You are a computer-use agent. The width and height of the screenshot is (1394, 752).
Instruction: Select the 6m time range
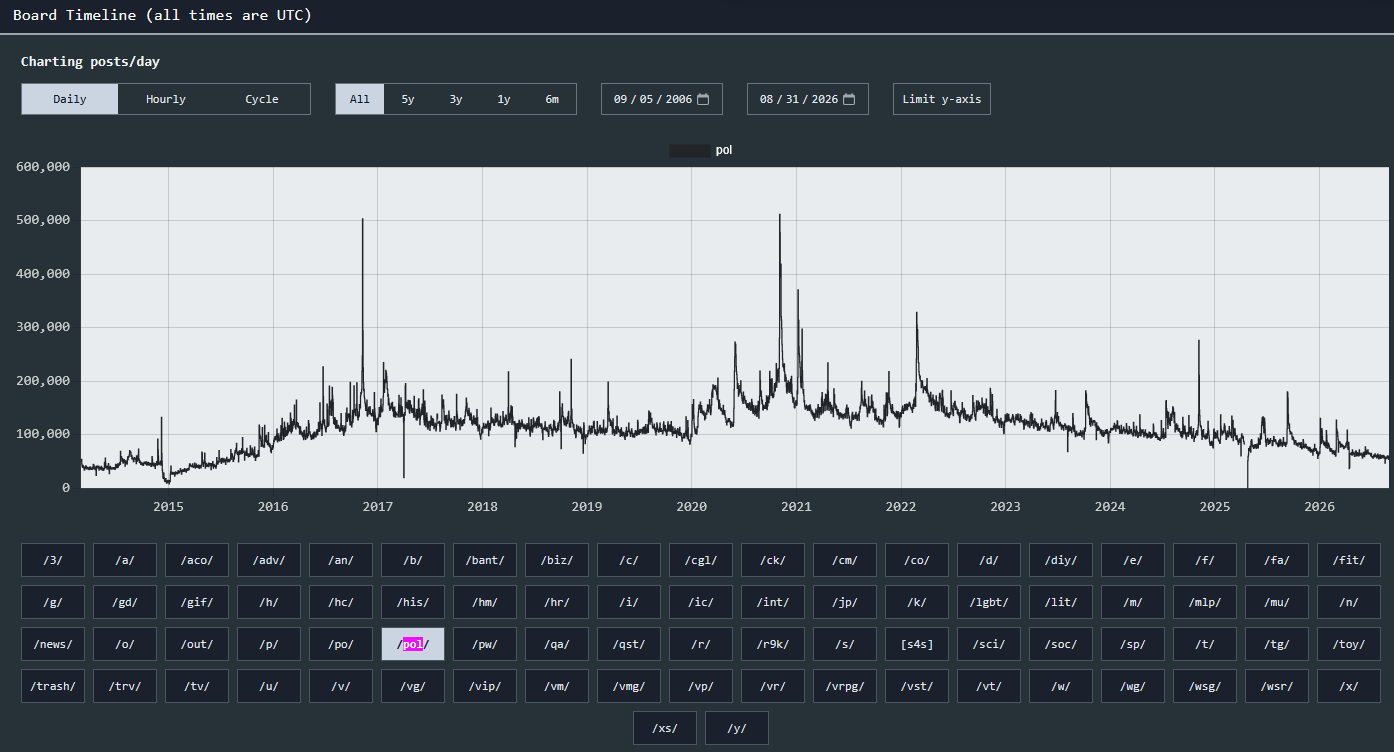552,99
